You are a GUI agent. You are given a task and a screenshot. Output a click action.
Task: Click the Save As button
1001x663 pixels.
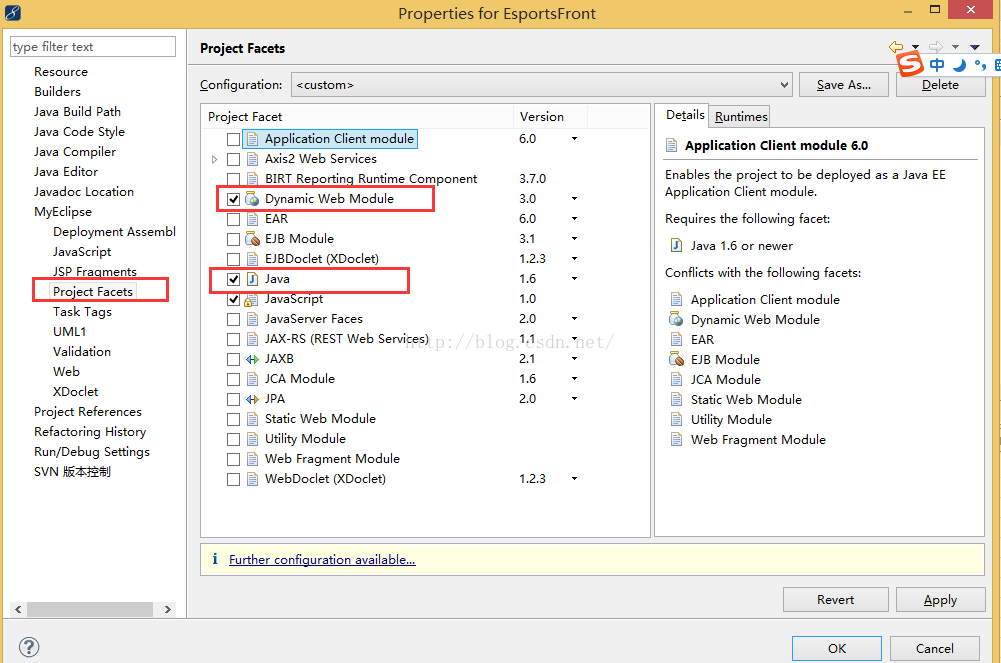click(x=843, y=85)
